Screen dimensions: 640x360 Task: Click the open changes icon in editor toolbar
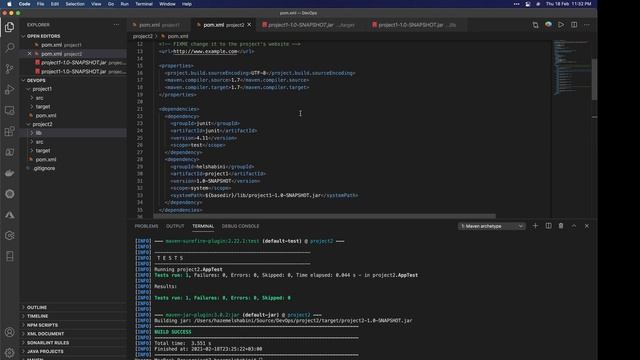[x=535, y=25]
